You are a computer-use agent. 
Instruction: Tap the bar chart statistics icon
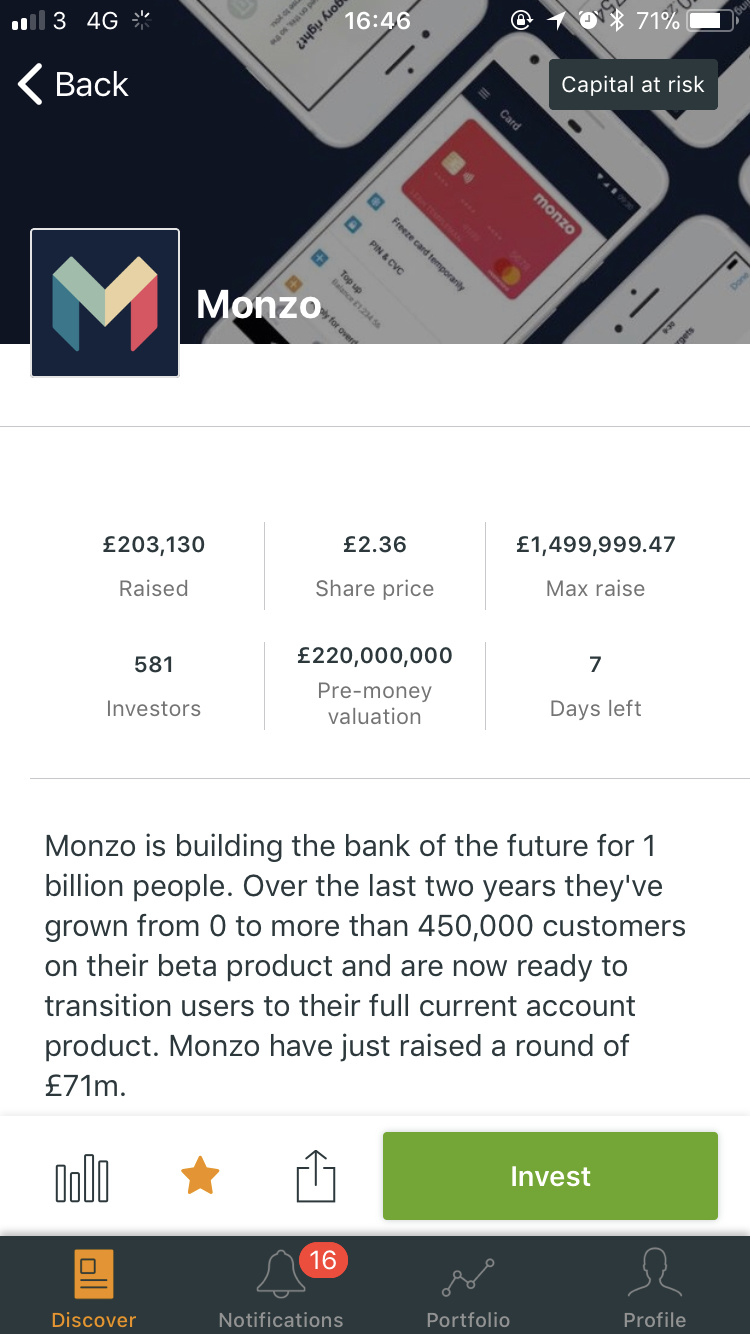[x=82, y=1176]
